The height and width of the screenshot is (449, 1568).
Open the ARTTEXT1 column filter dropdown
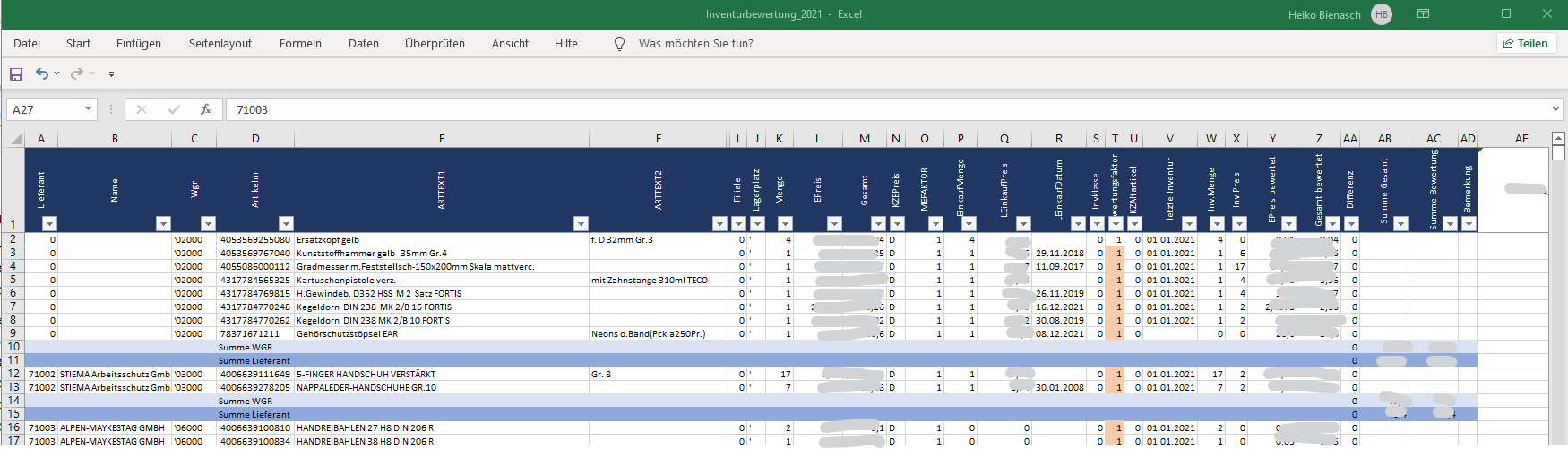tap(581, 224)
